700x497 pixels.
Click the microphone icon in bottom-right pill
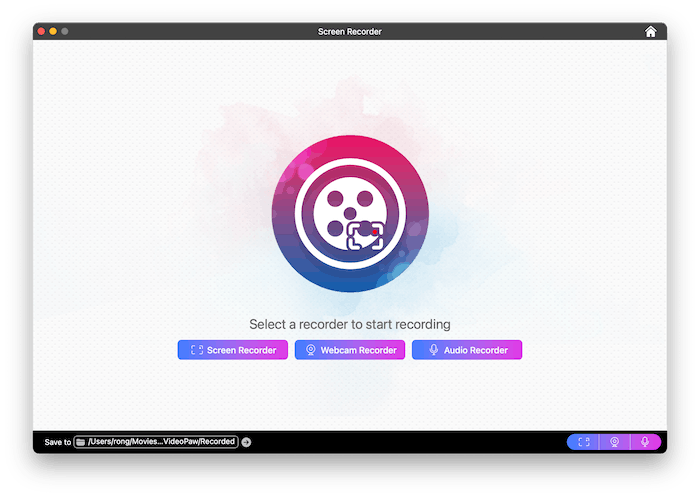pos(645,442)
